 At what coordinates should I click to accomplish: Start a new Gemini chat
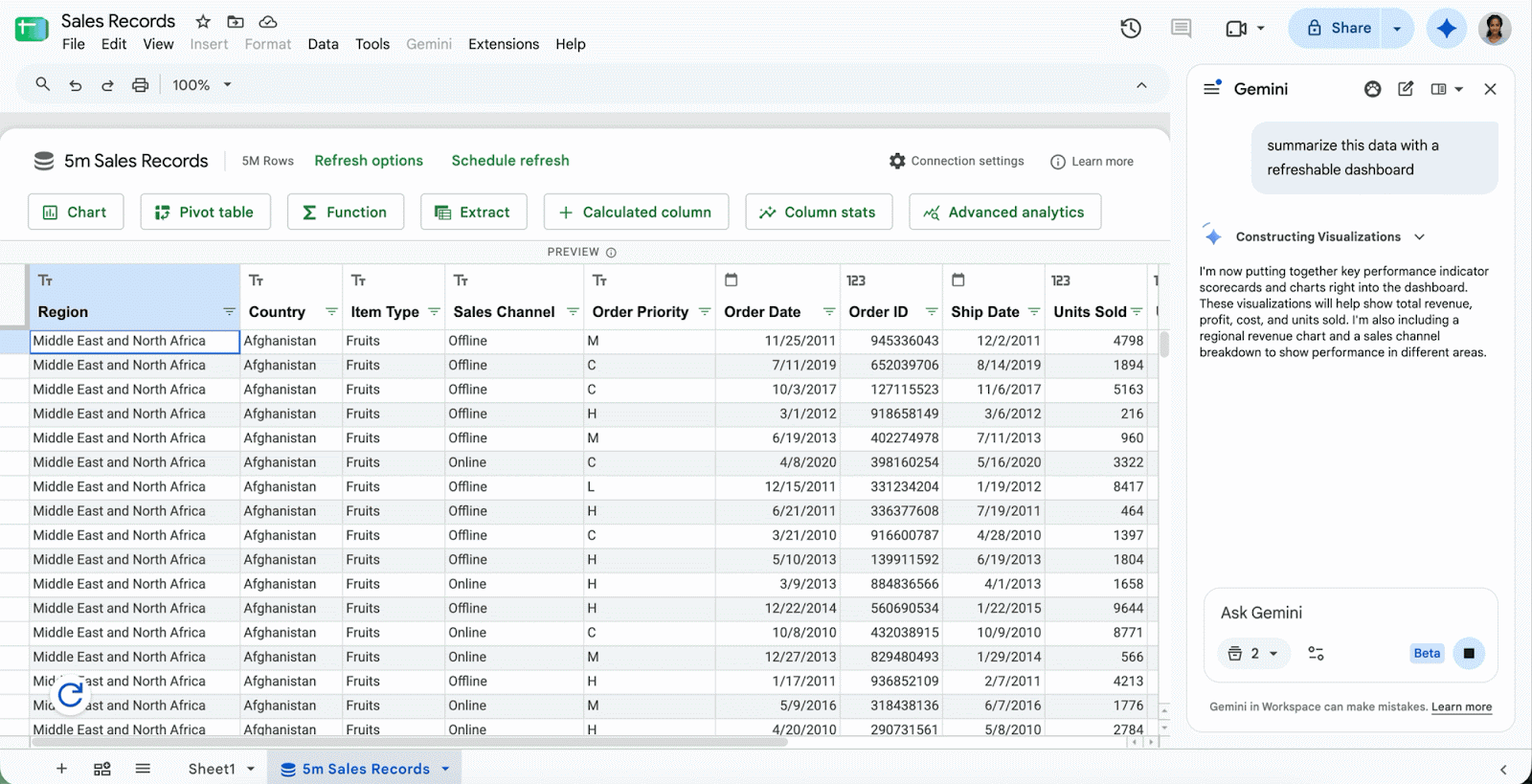(1406, 89)
